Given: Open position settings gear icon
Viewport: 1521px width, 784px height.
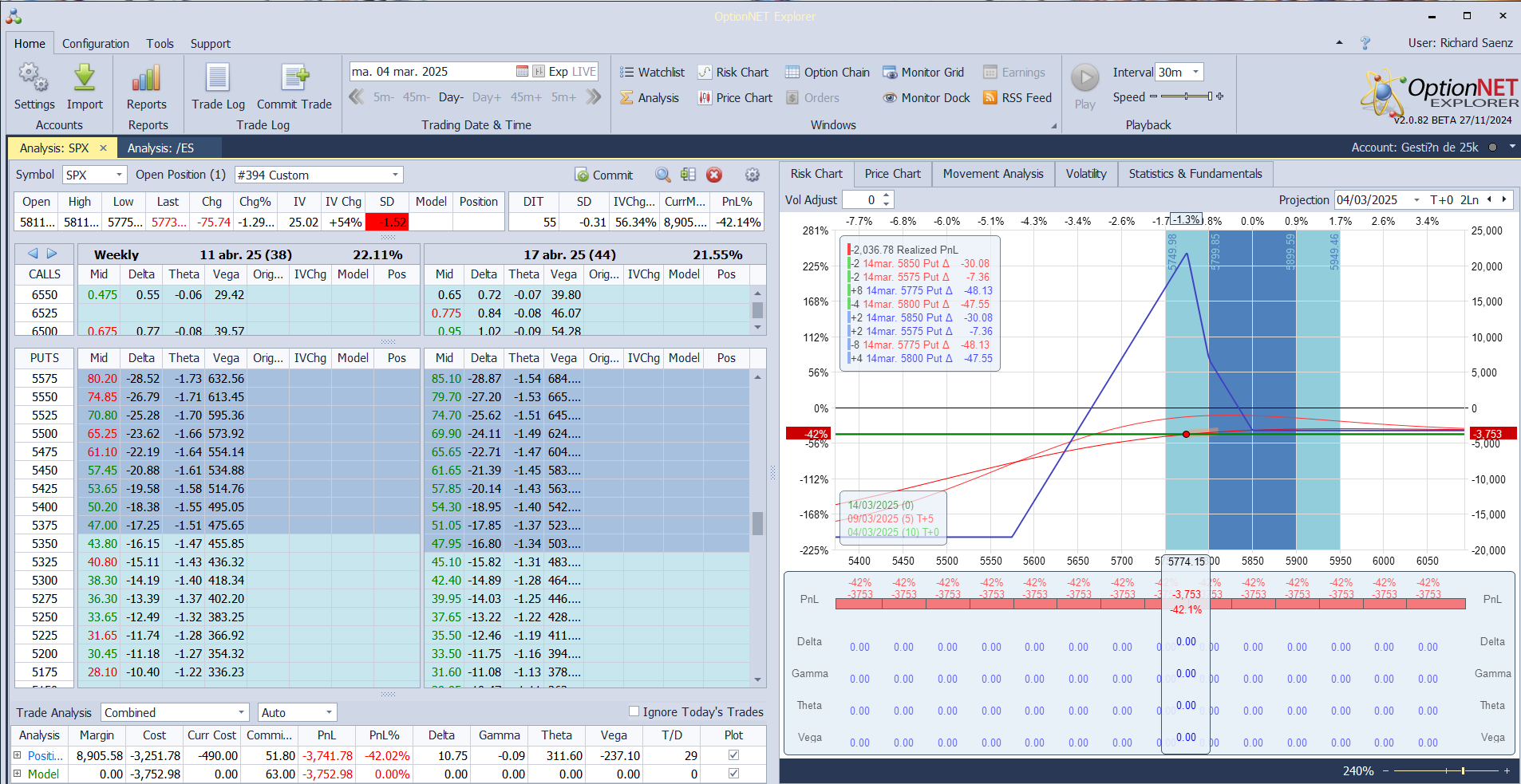Looking at the screenshot, I should click(x=752, y=175).
